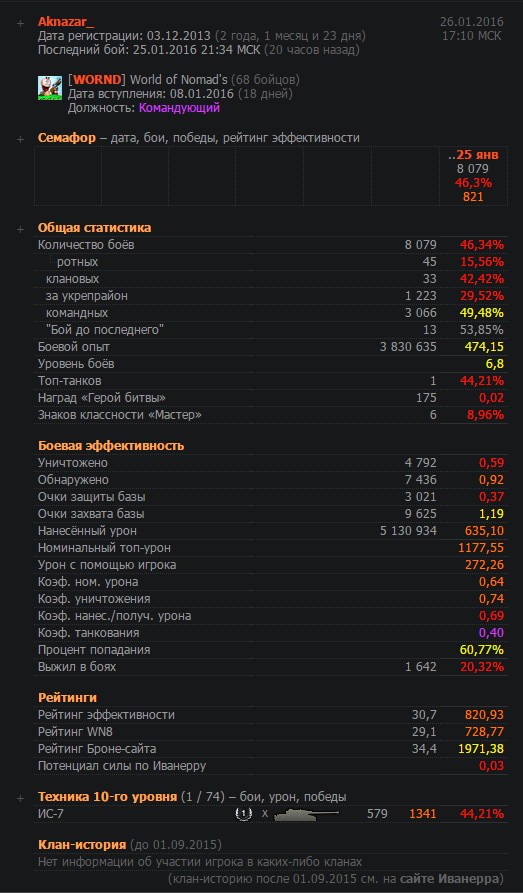Click the командных win rate 49,48%

click(x=483, y=313)
